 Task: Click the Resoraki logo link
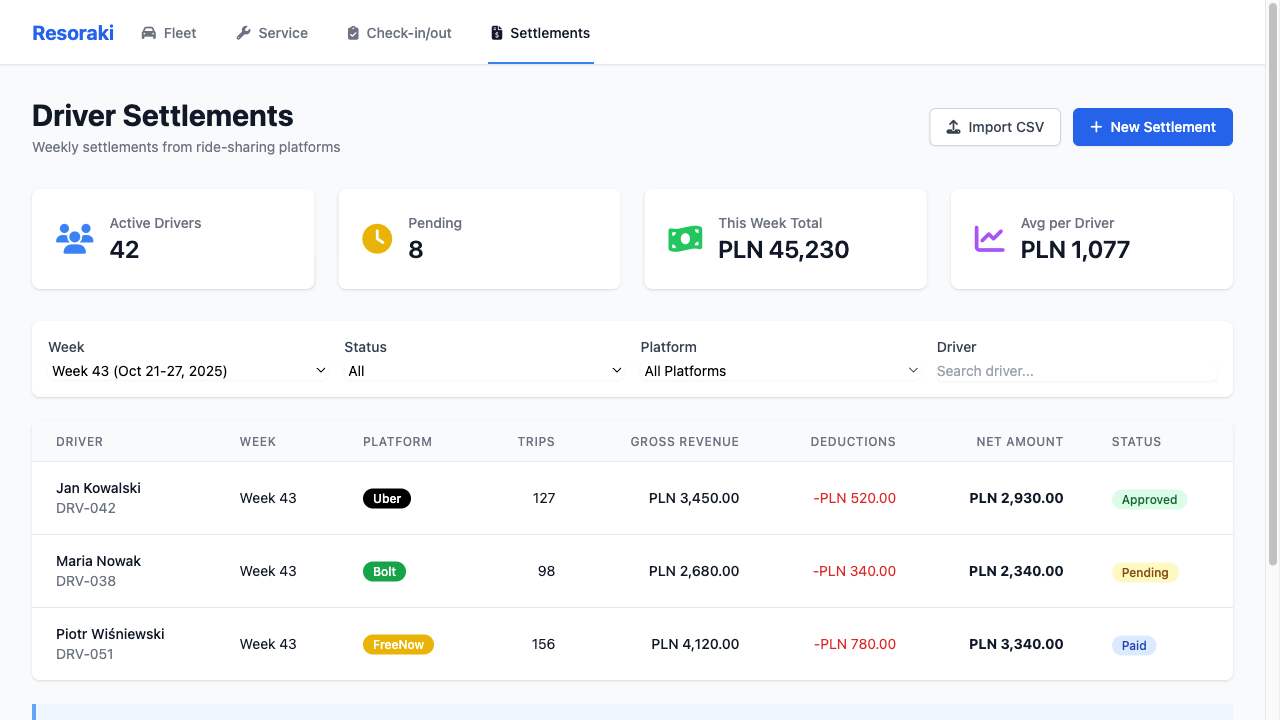(73, 33)
